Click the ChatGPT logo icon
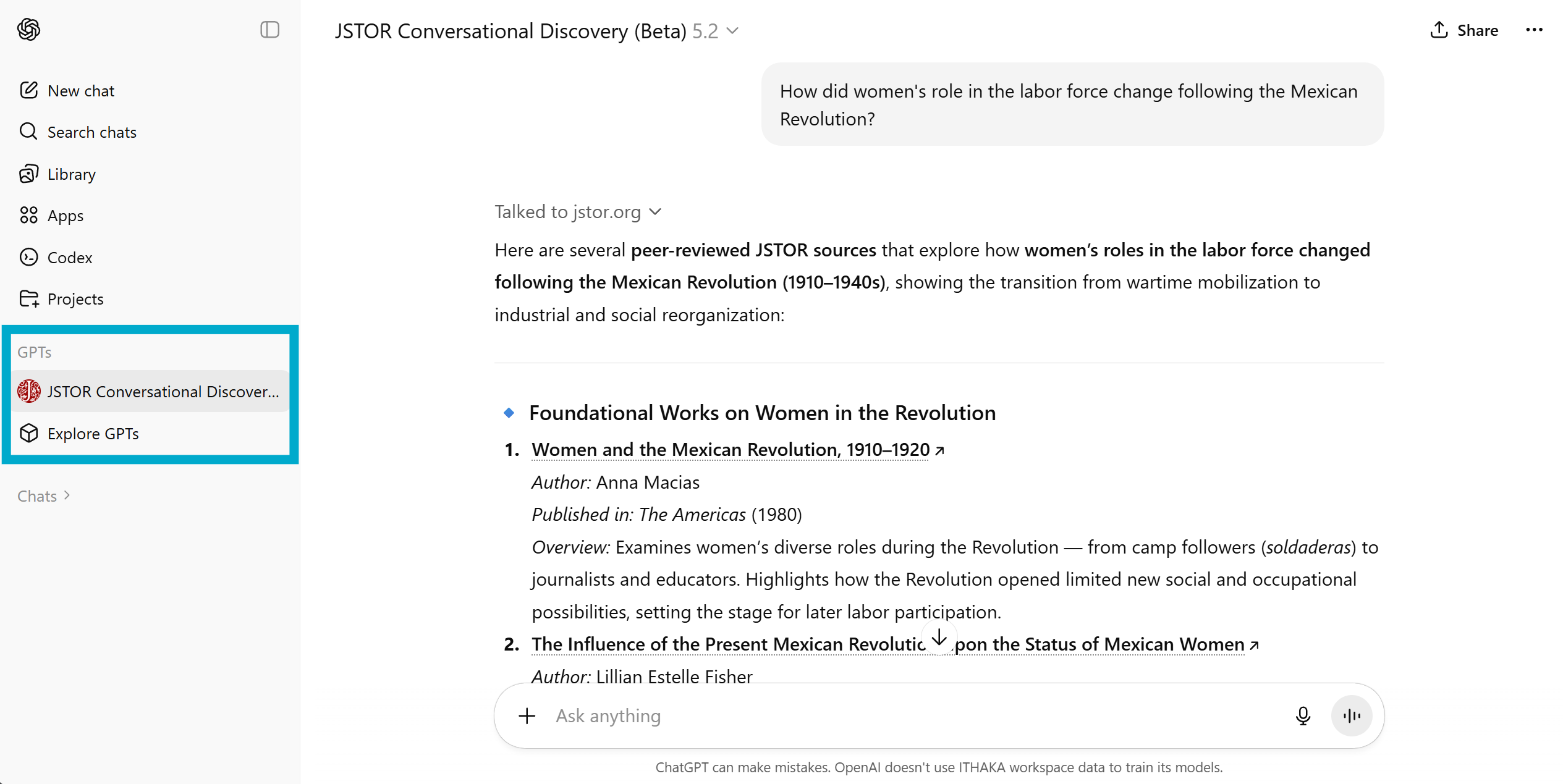1563x784 pixels. (x=29, y=29)
